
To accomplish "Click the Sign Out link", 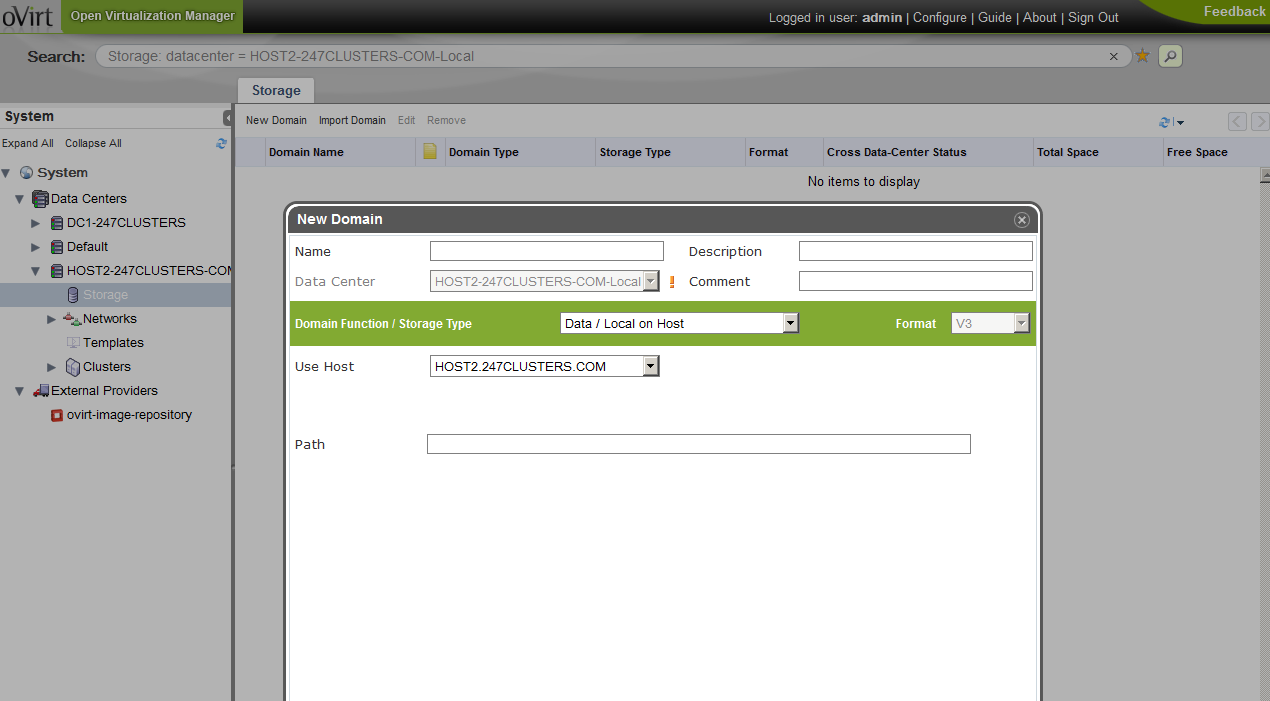I will (1093, 17).
